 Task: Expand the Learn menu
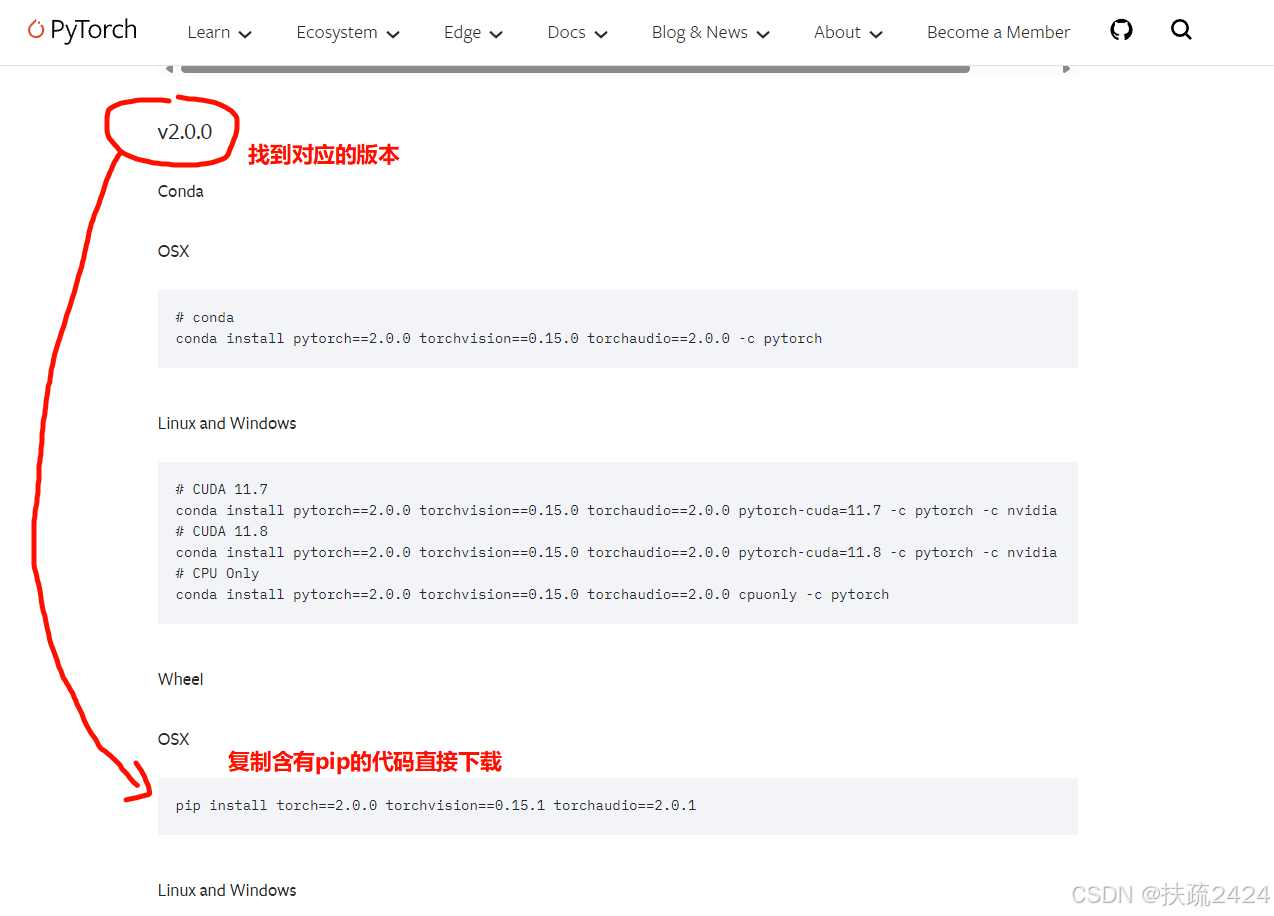[219, 32]
